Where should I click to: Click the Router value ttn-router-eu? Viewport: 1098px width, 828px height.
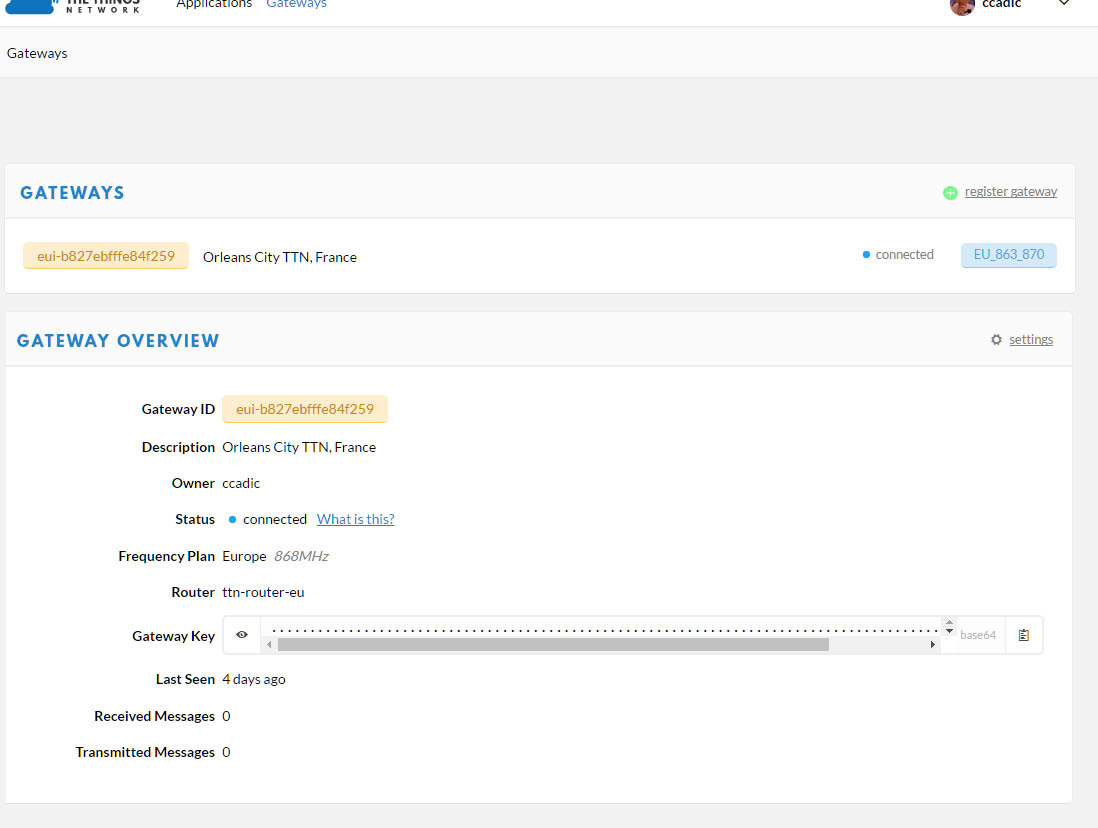pyautogui.click(x=263, y=593)
